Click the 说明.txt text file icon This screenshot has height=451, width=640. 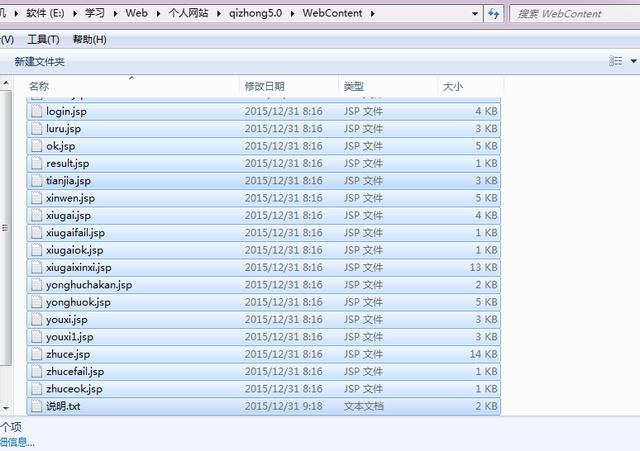[37, 406]
